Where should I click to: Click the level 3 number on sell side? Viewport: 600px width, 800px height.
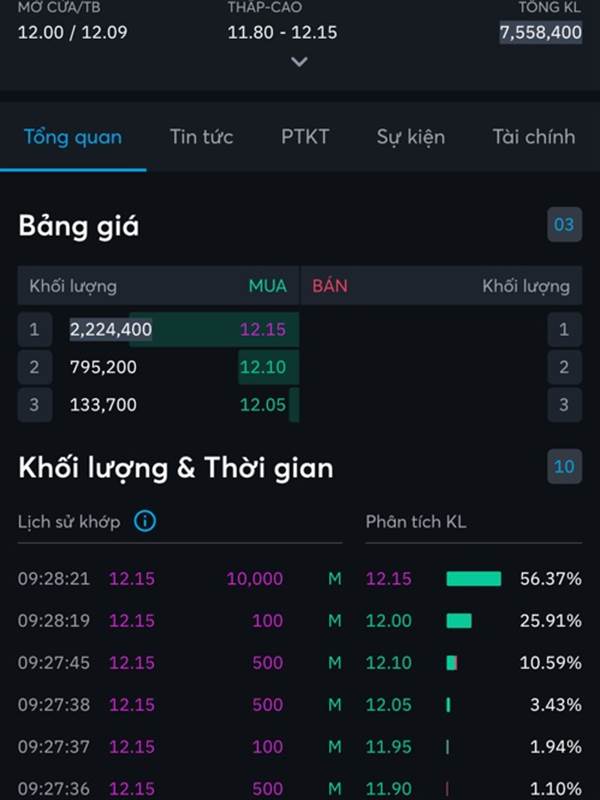coord(564,405)
